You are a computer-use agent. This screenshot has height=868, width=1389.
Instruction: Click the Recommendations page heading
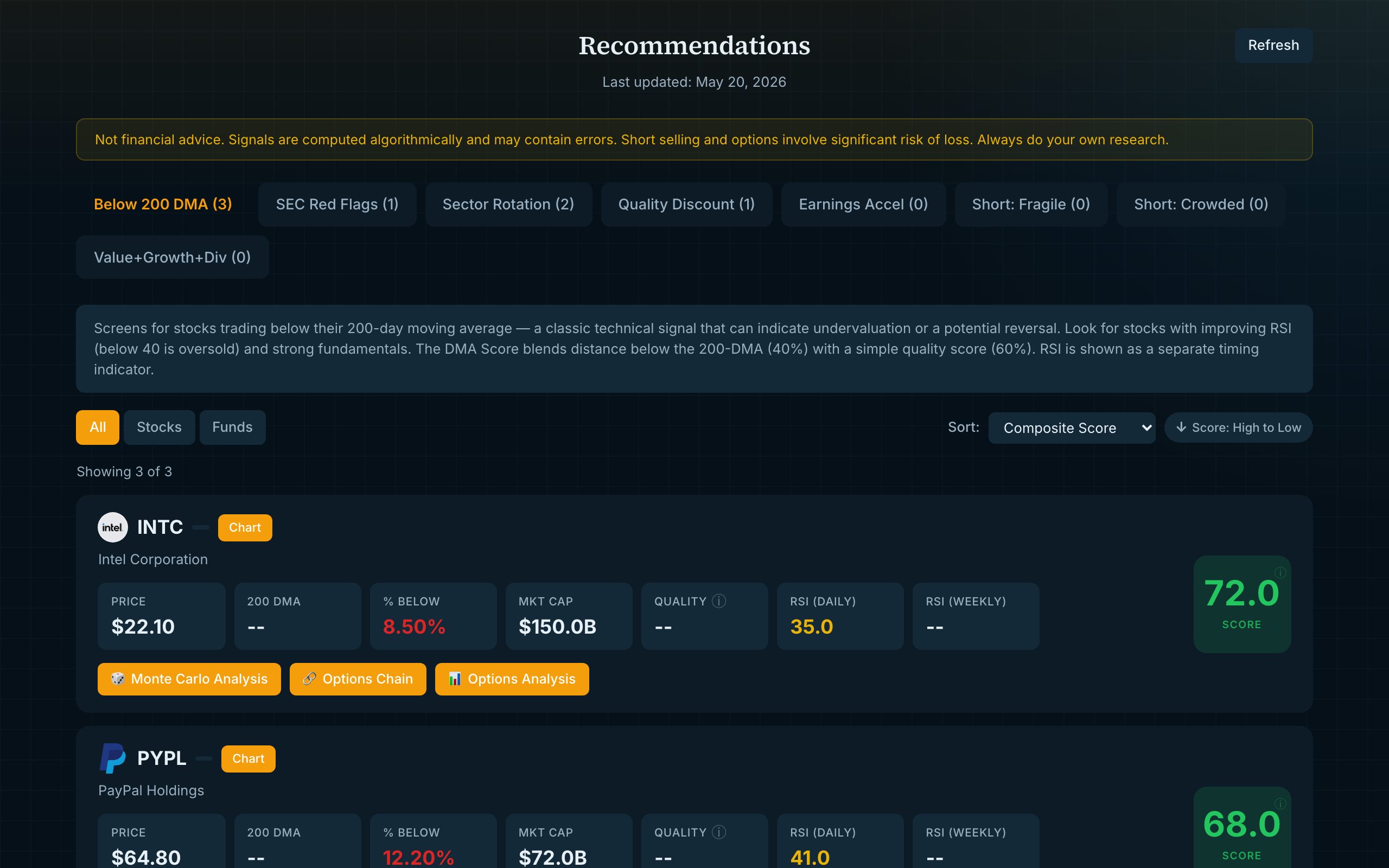tap(694, 46)
